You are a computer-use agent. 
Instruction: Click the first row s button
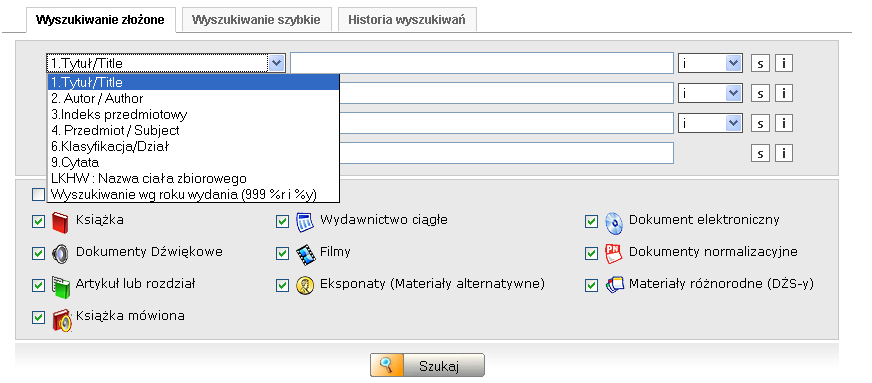point(760,63)
